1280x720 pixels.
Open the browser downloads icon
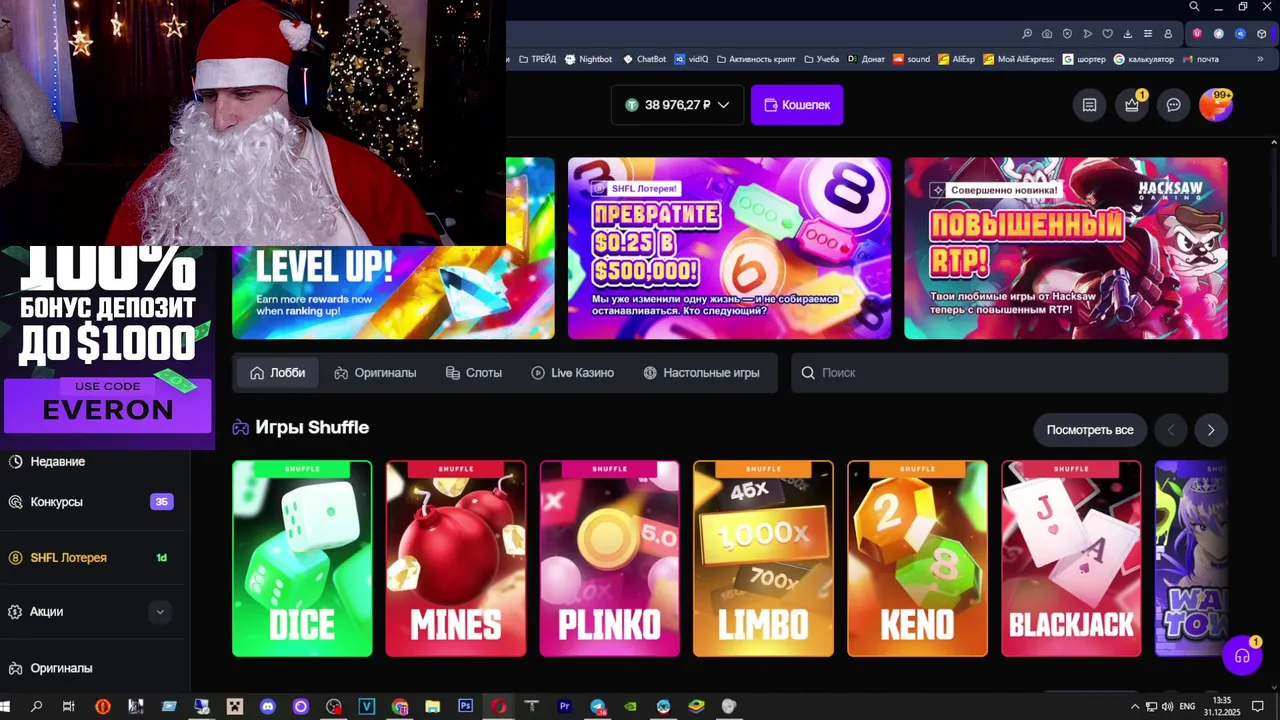(x=1127, y=34)
